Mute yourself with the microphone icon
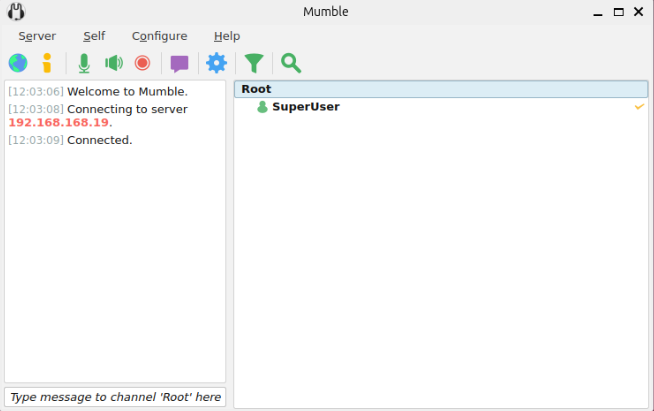The image size is (654, 411). point(84,63)
